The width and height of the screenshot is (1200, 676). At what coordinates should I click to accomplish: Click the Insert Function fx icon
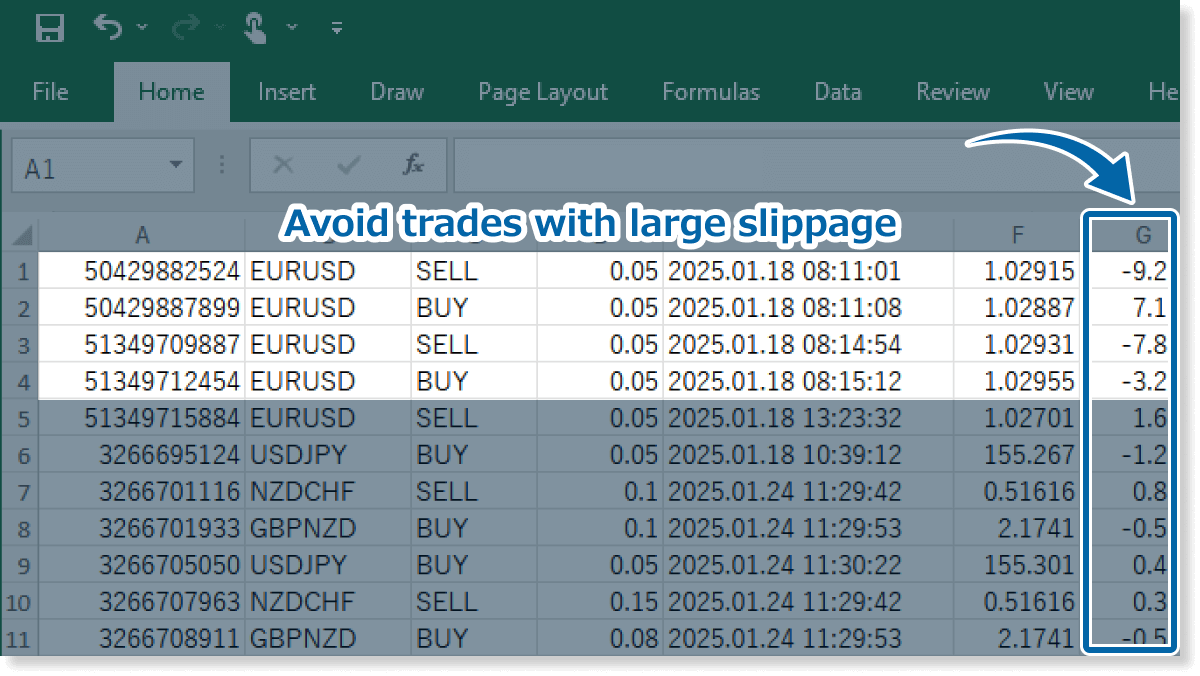(x=413, y=166)
